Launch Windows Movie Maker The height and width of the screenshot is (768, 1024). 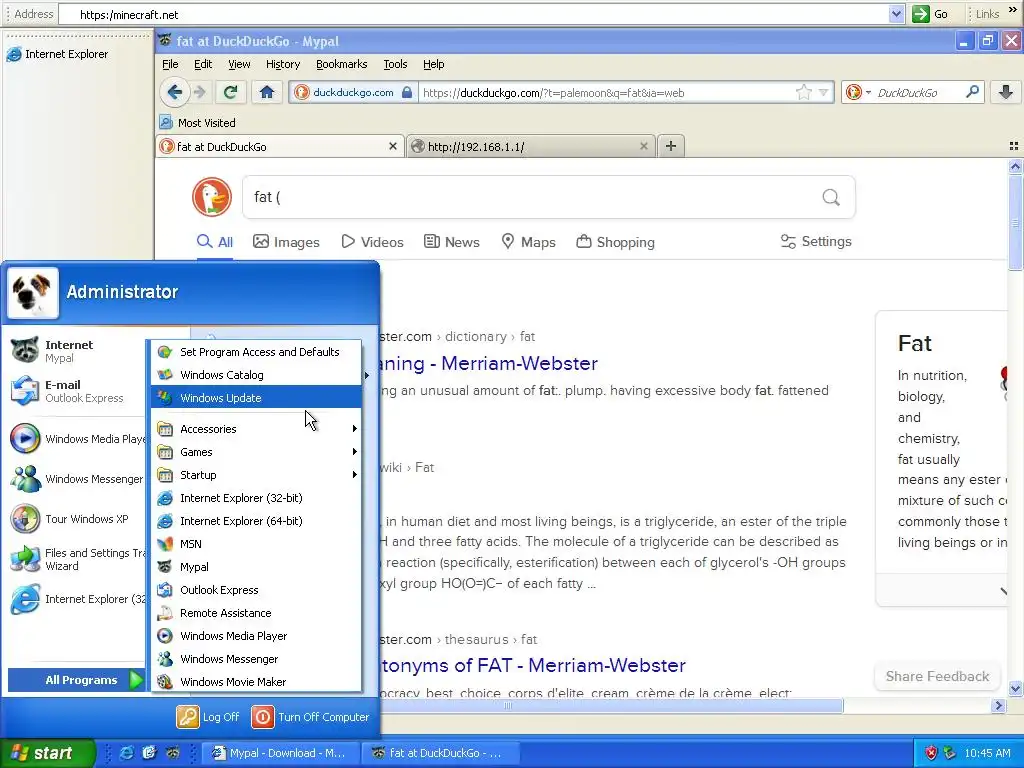point(256,682)
